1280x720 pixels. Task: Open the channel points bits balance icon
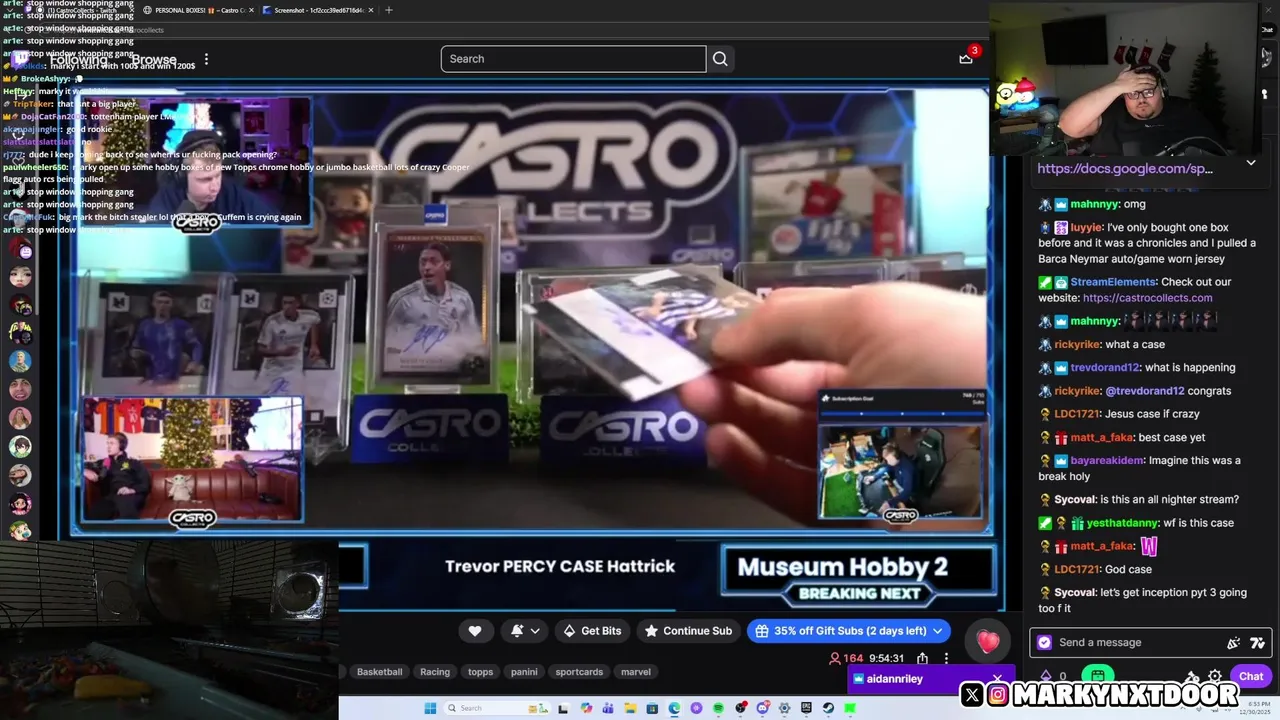click(1046, 676)
